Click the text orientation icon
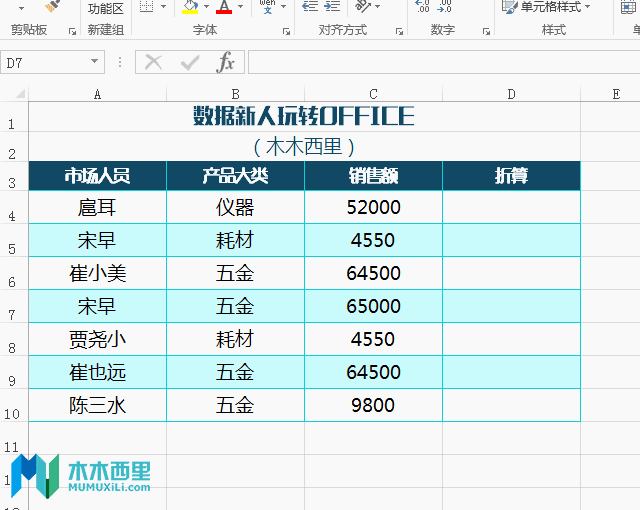Viewport: 640px width, 510px height. (361, 6)
